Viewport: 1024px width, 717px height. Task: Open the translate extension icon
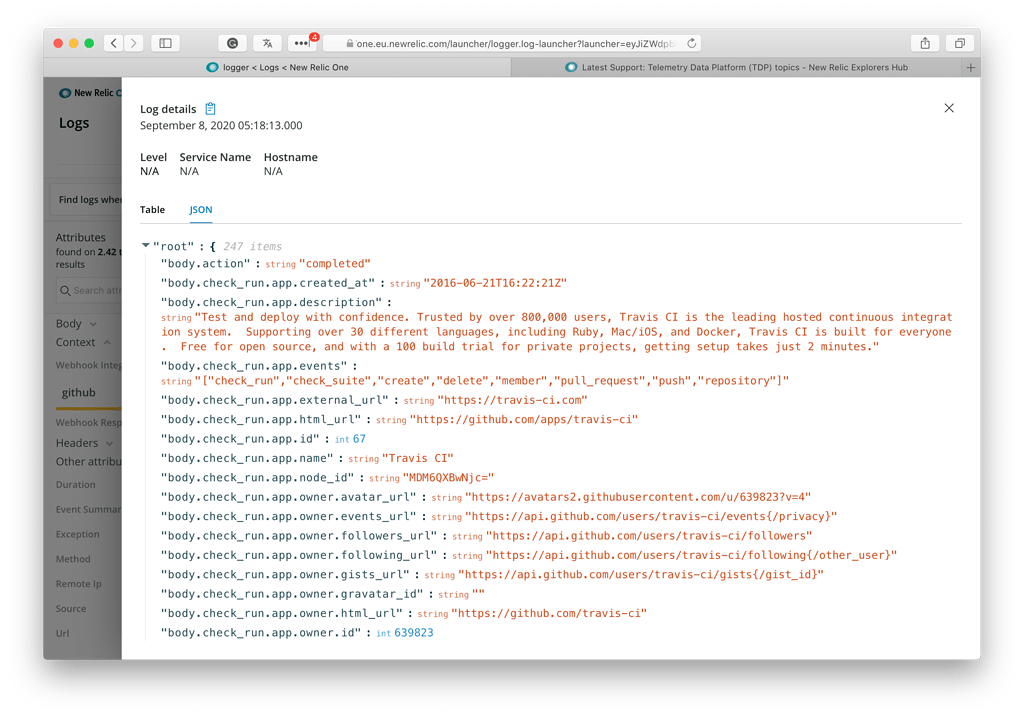point(267,43)
